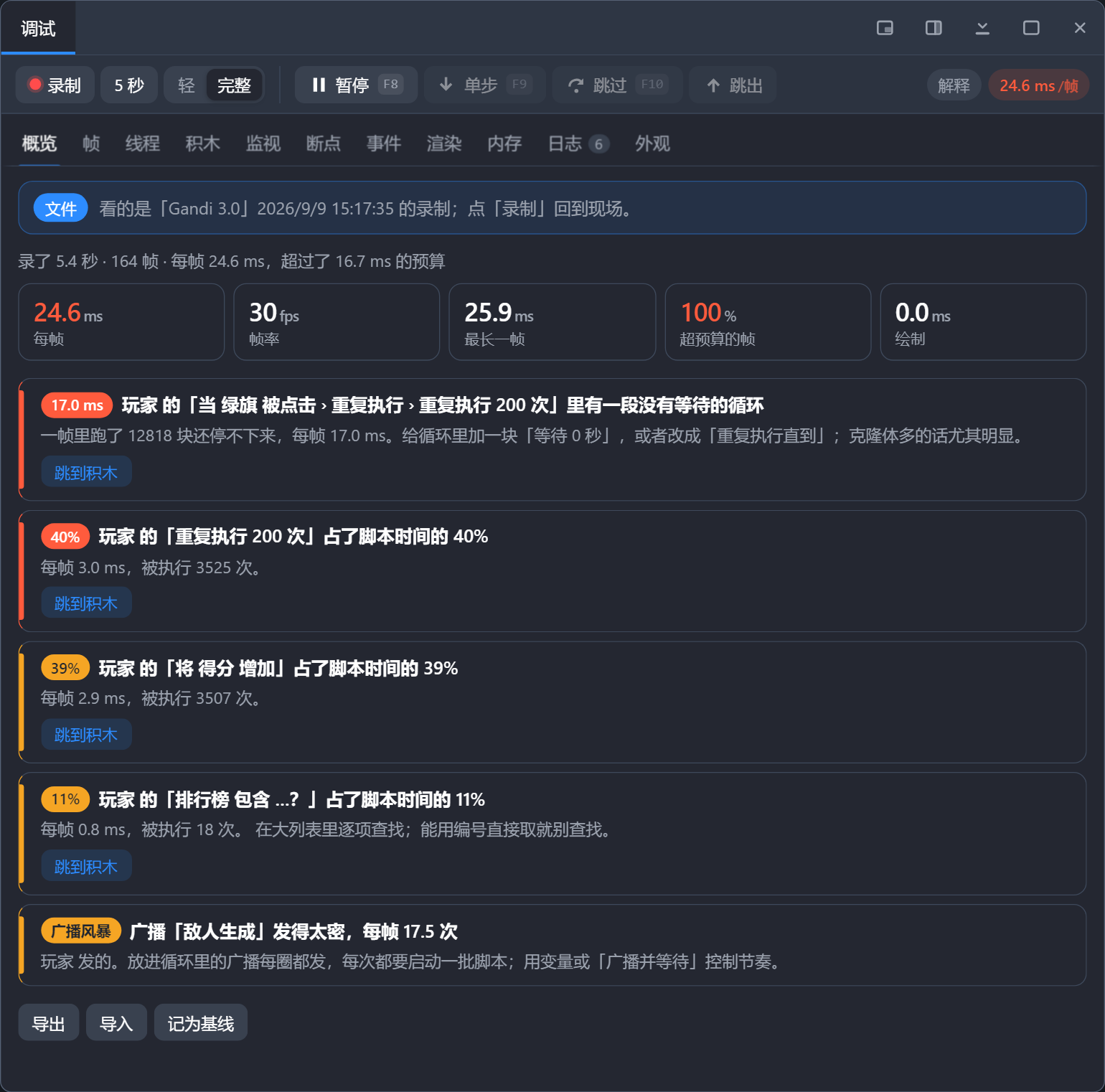This screenshot has height=1092, width=1105.
Task: Jump to blocks for 将 得分 增加 issue
Action: (86, 734)
